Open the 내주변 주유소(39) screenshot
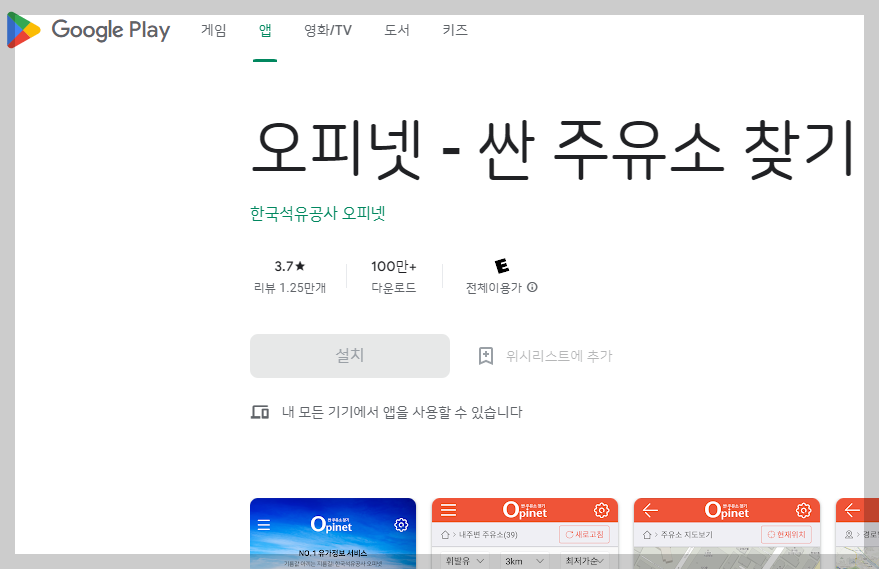Image resolution: width=879 pixels, height=569 pixels. click(525, 533)
